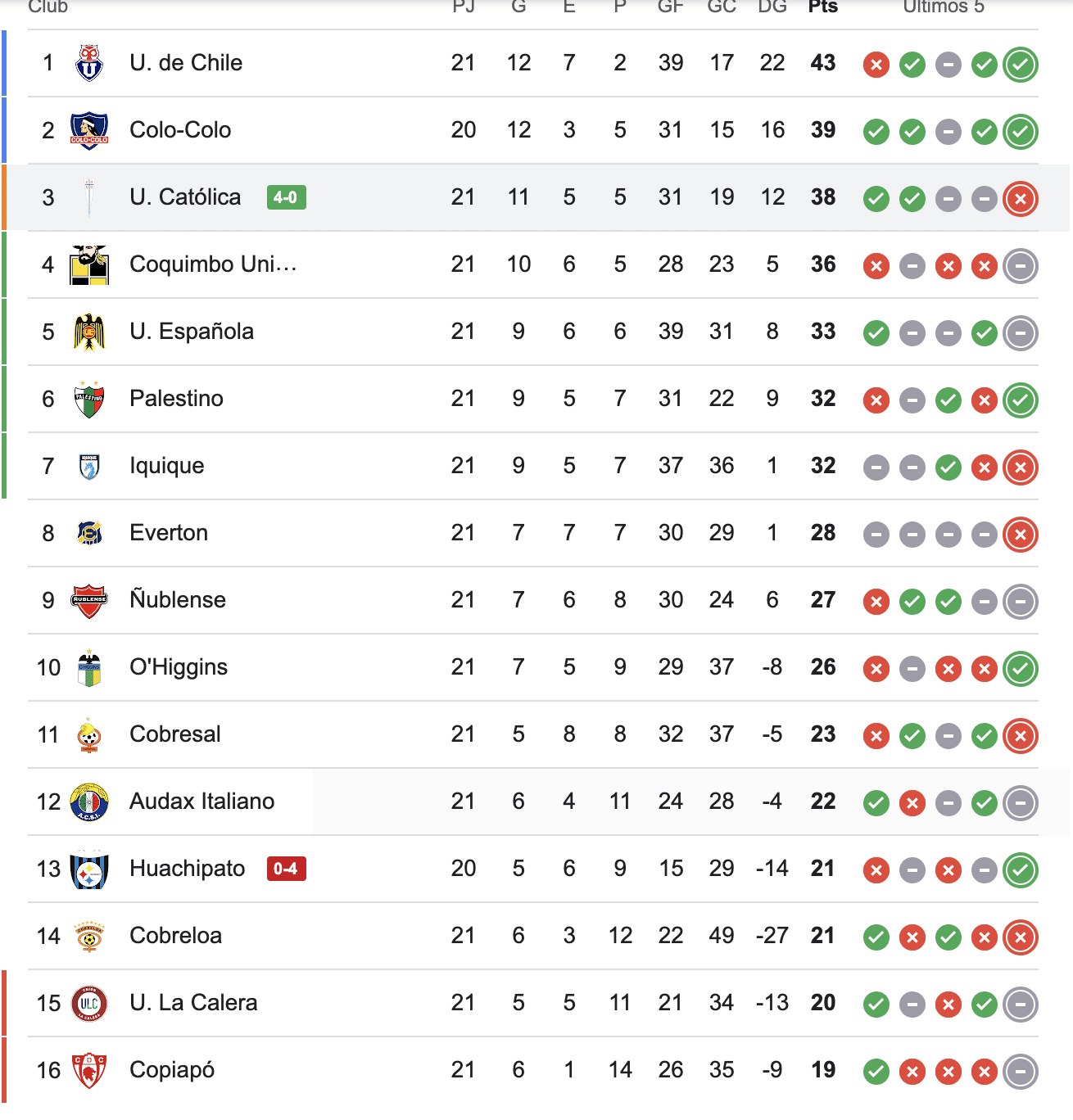This screenshot has width=1073, height=1120.
Task: Click Coquimbo Unido's latest draw indicator
Action: click(x=1021, y=266)
